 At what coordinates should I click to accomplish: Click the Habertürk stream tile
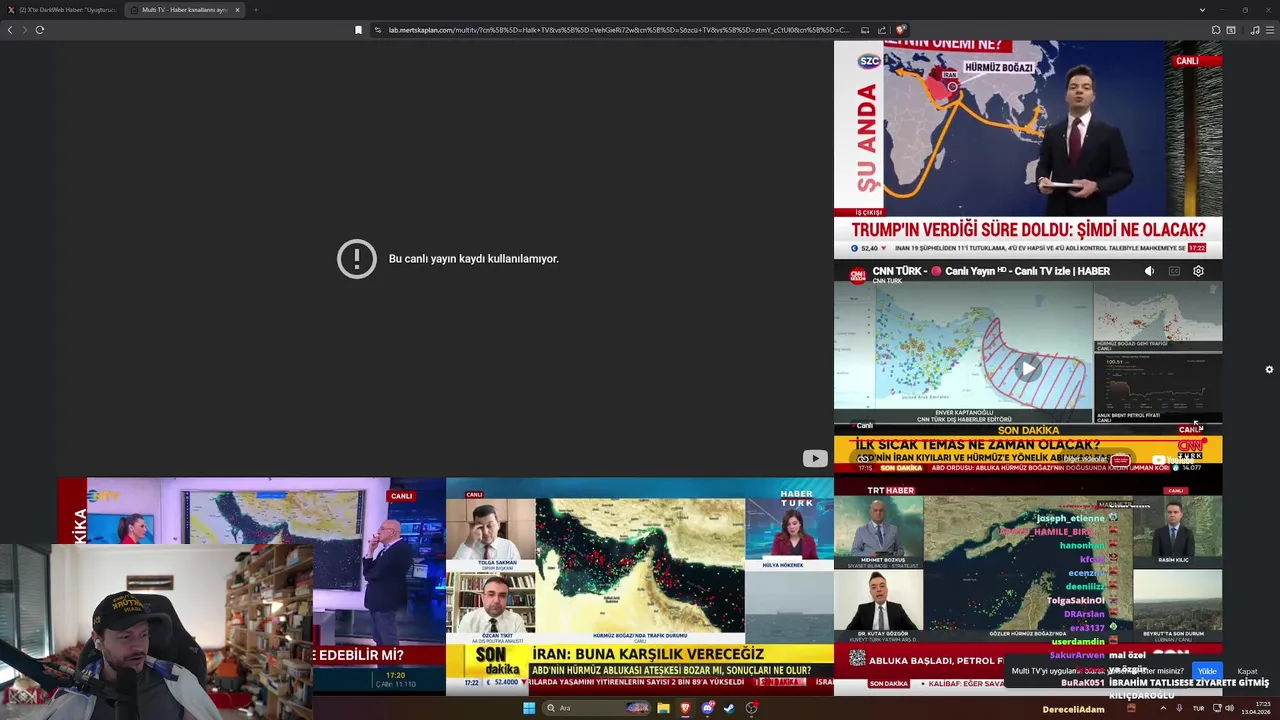639,586
